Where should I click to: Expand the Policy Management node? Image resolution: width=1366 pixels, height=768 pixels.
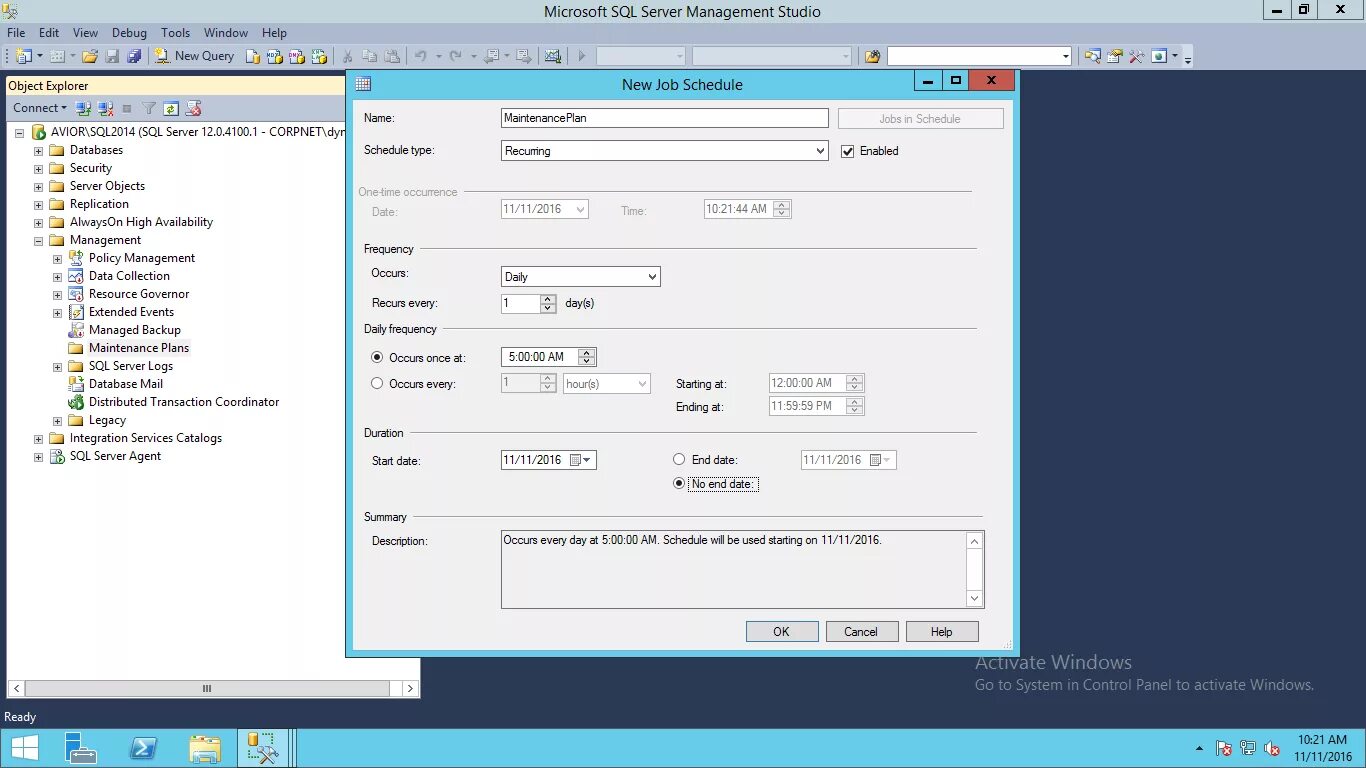tap(58, 258)
